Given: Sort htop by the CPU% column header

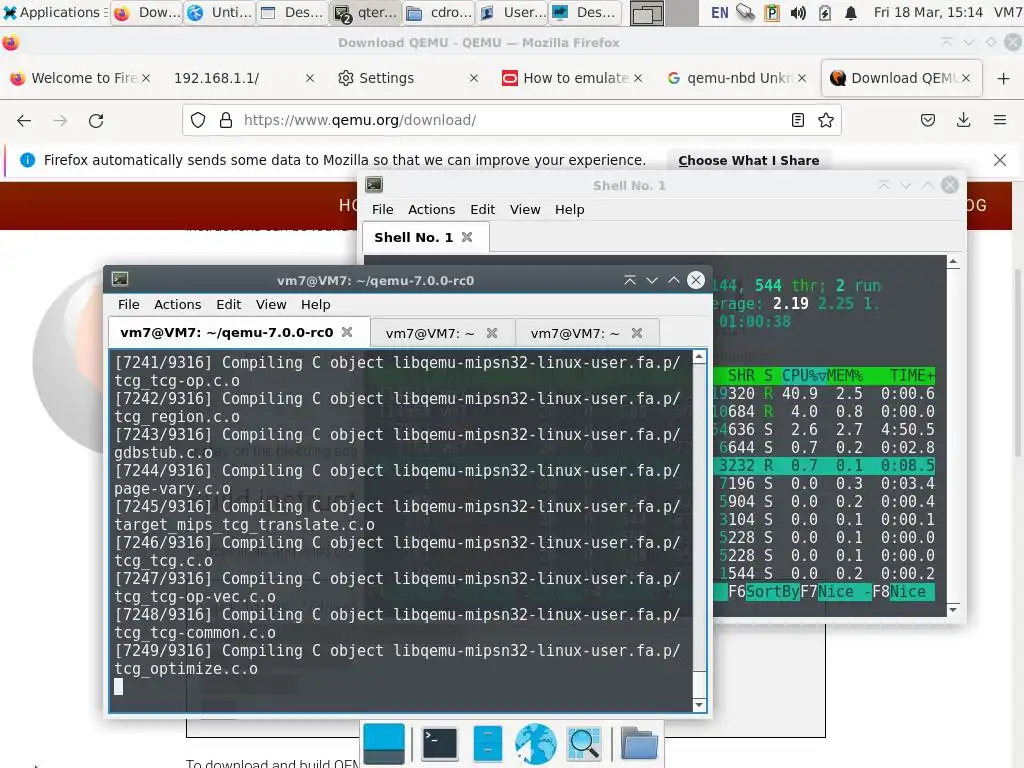Looking at the screenshot, I should pos(804,376).
